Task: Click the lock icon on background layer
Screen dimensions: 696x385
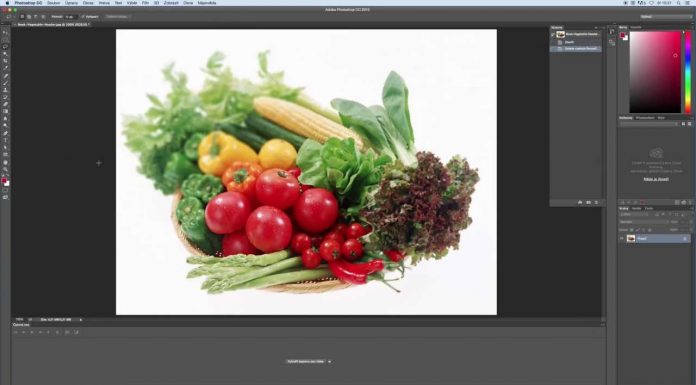Action: (x=685, y=238)
